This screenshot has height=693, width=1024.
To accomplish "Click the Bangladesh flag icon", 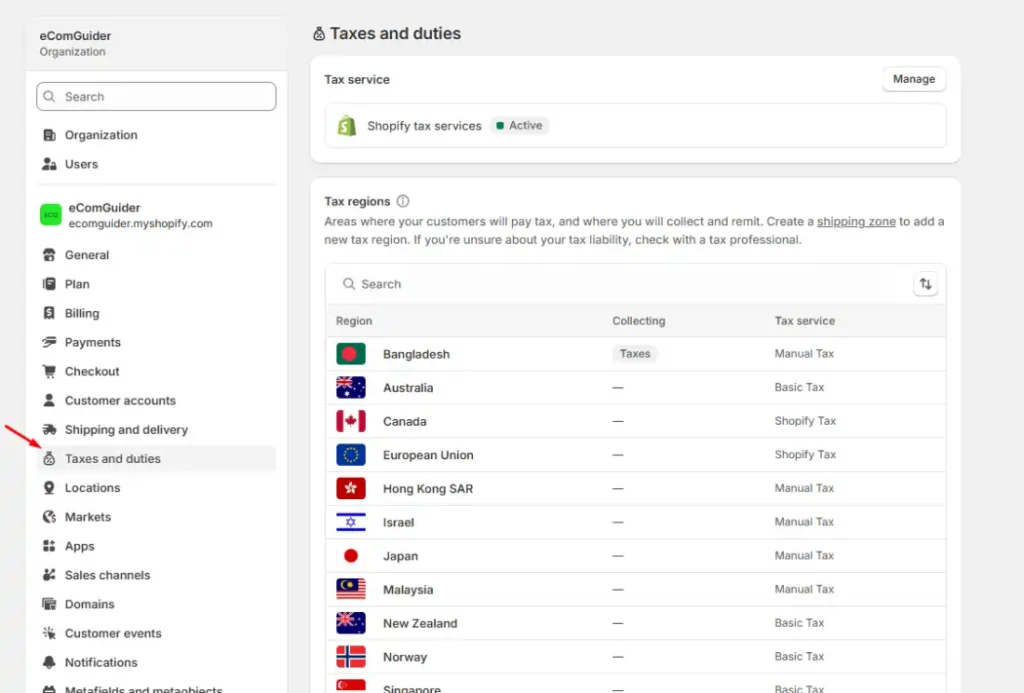I will coord(351,354).
